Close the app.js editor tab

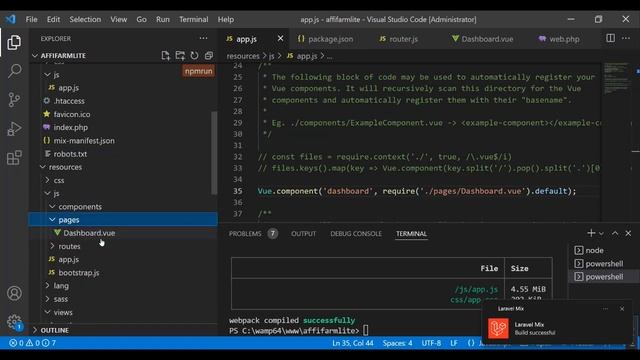pos(280,38)
